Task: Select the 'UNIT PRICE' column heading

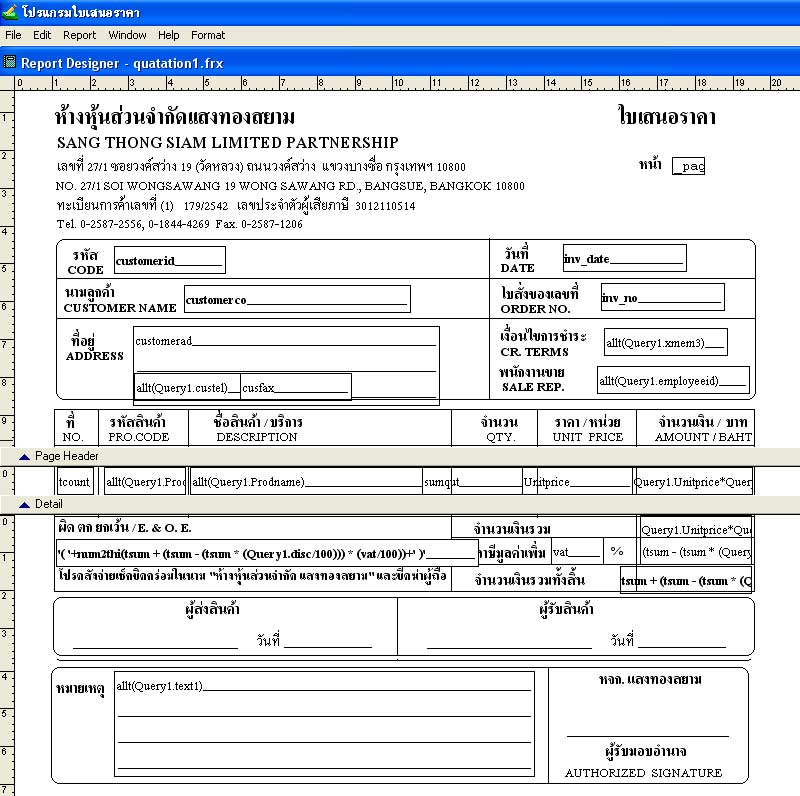Action: tap(588, 437)
